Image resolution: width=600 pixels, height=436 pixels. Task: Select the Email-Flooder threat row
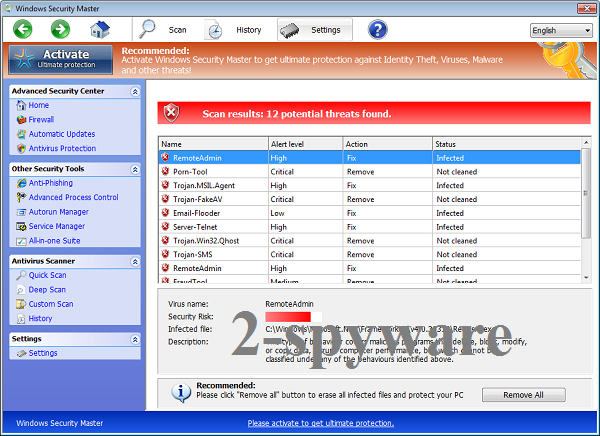point(370,213)
